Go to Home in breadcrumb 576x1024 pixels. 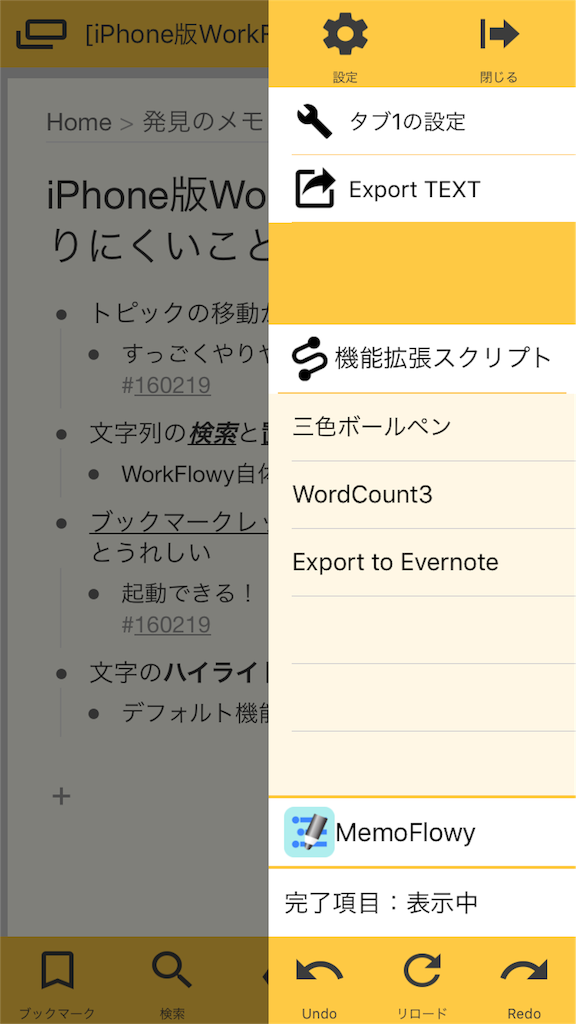coord(79,122)
